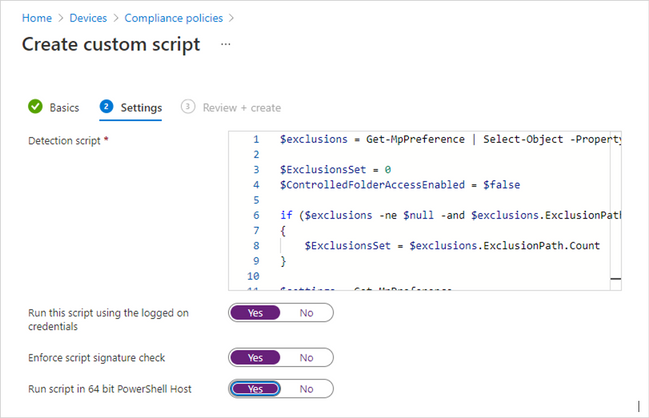
Task: Click the Settings step number 2 icon
Action: pyautogui.click(x=106, y=107)
